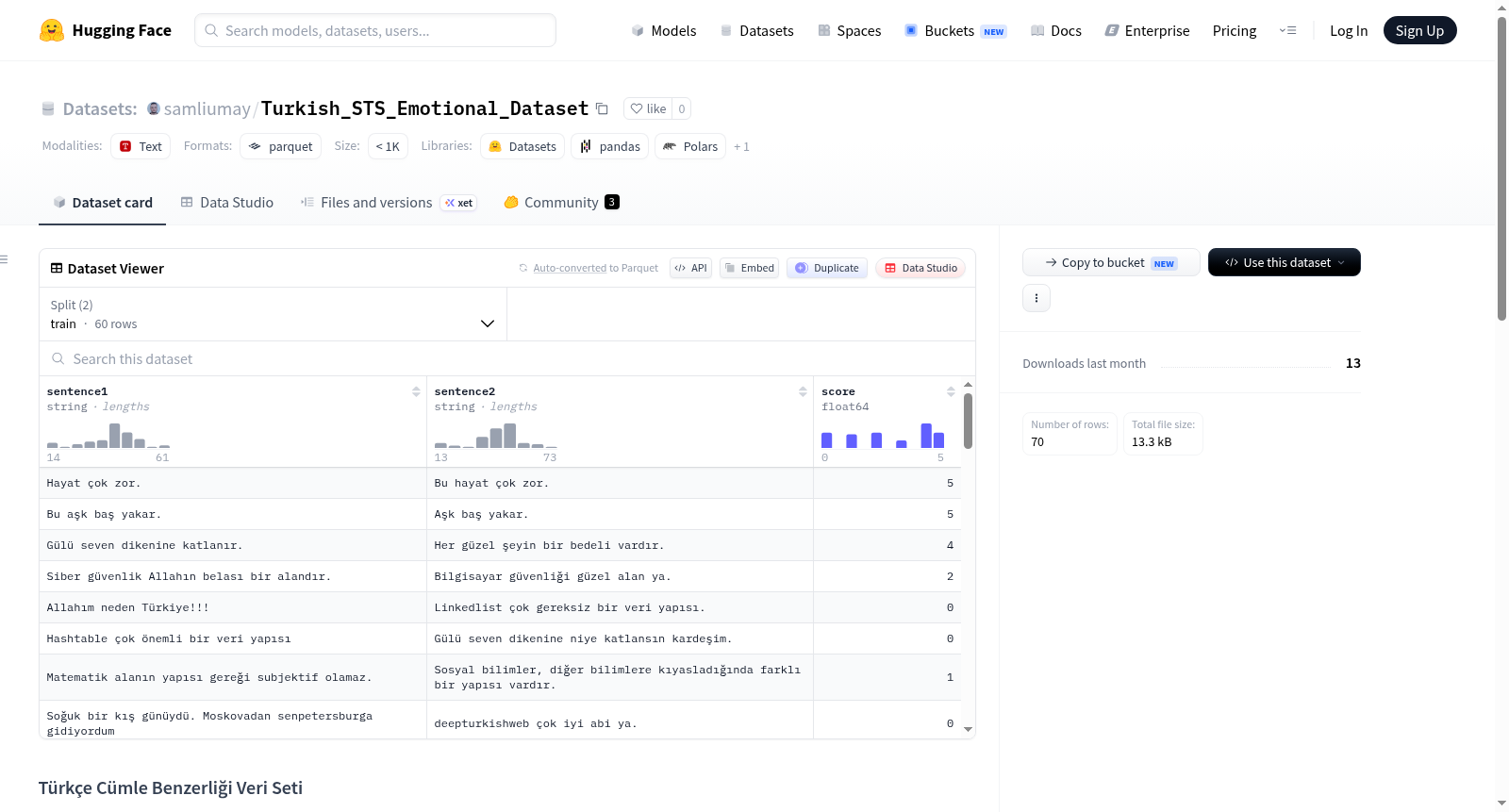Click the Hugging Face logo emoji

pyautogui.click(x=52, y=30)
